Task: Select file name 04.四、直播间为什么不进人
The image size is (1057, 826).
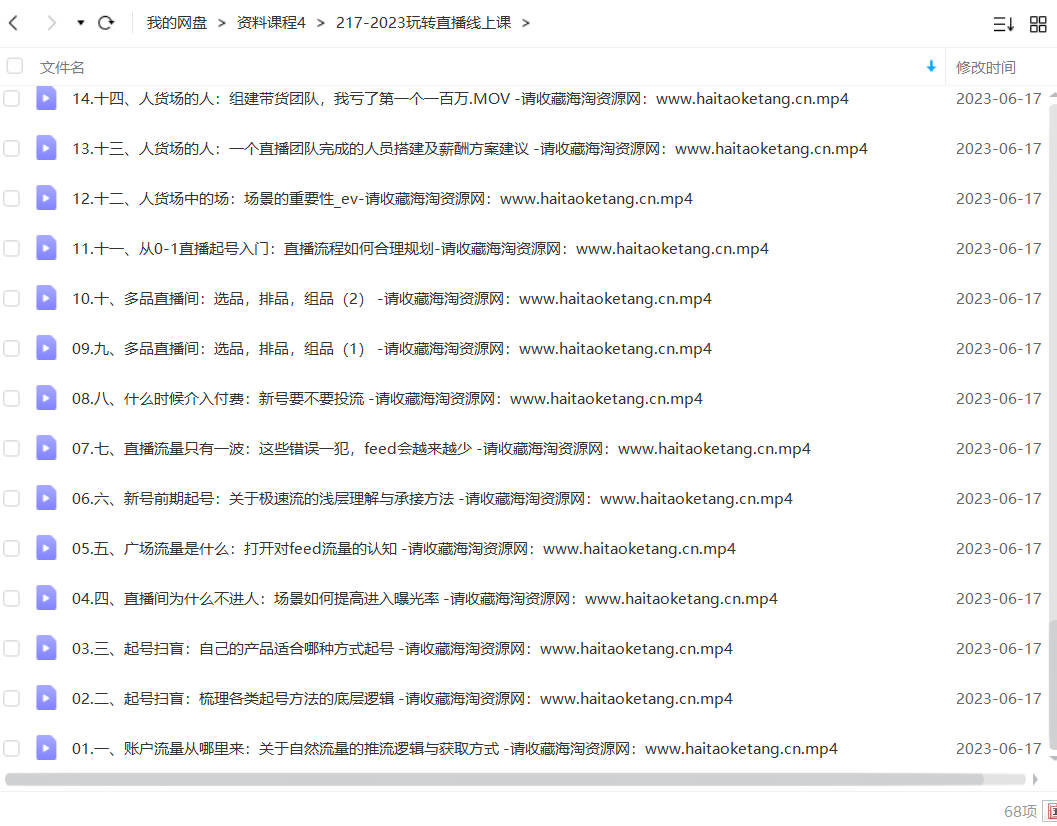Action: pyautogui.click(x=425, y=598)
